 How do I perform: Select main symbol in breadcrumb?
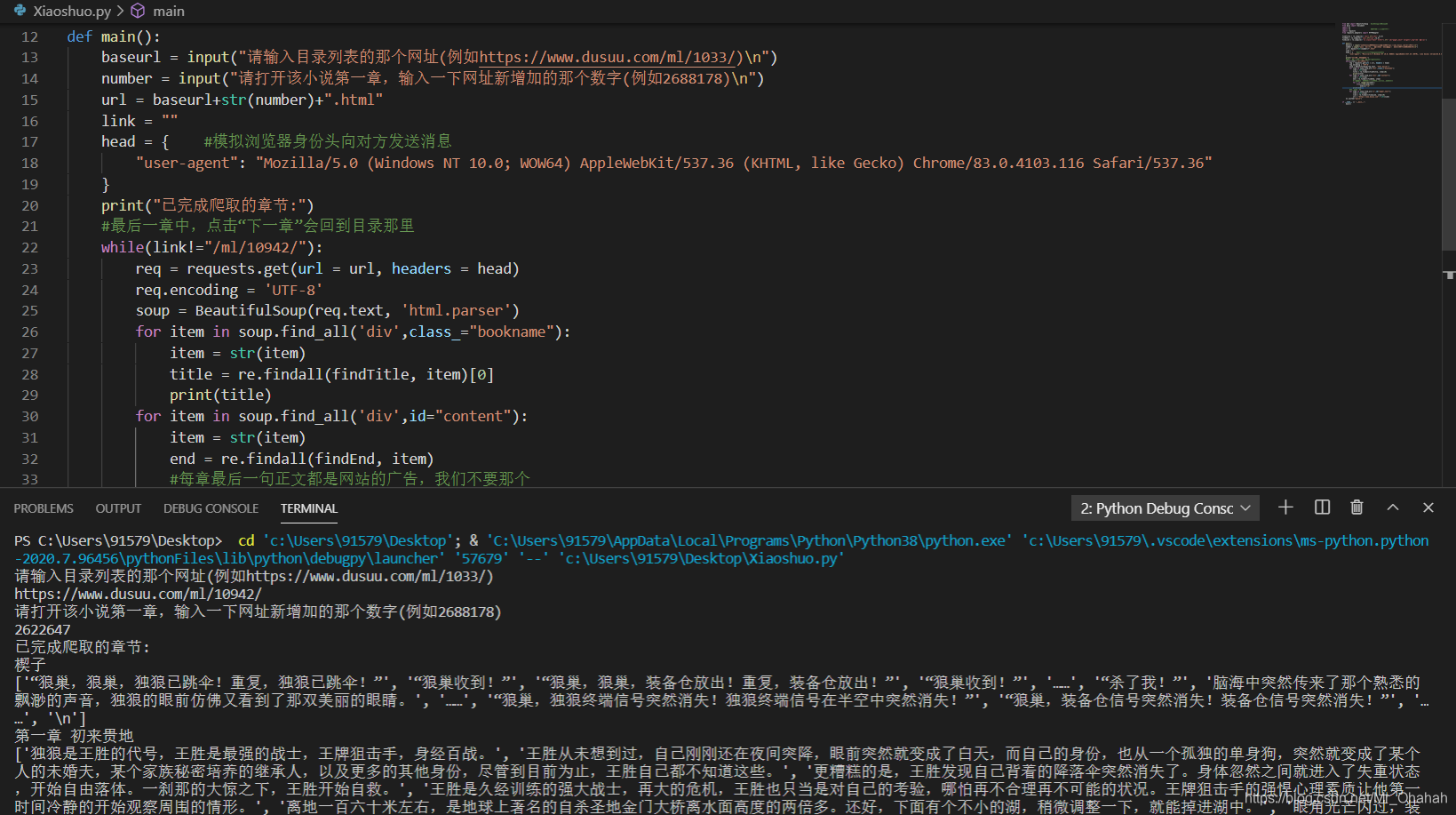[x=169, y=11]
